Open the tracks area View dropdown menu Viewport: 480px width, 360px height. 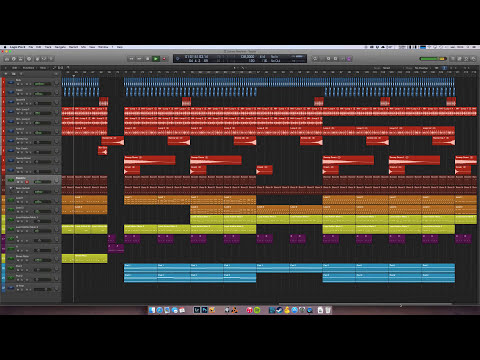(x=43, y=68)
